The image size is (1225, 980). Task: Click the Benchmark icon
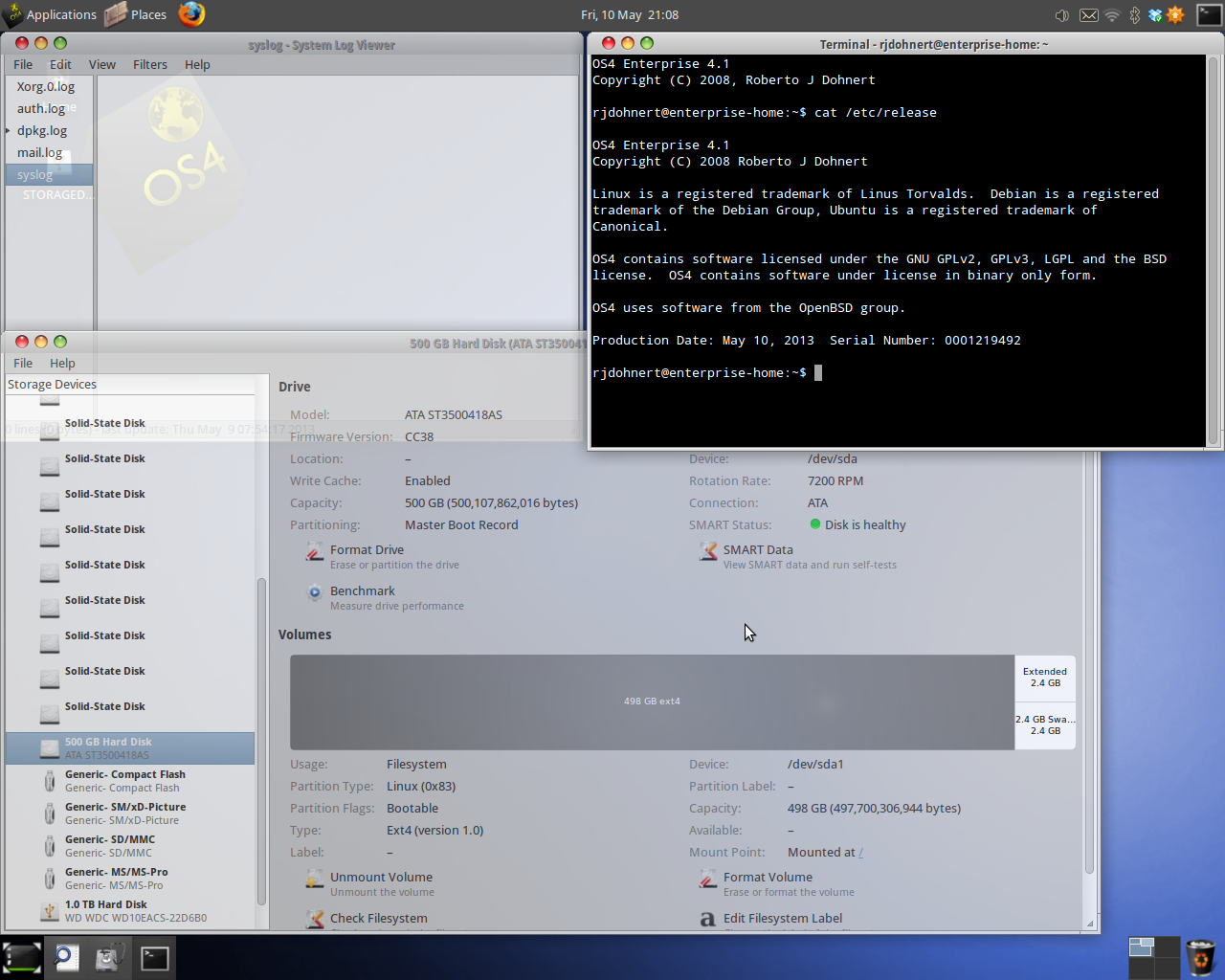point(314,593)
